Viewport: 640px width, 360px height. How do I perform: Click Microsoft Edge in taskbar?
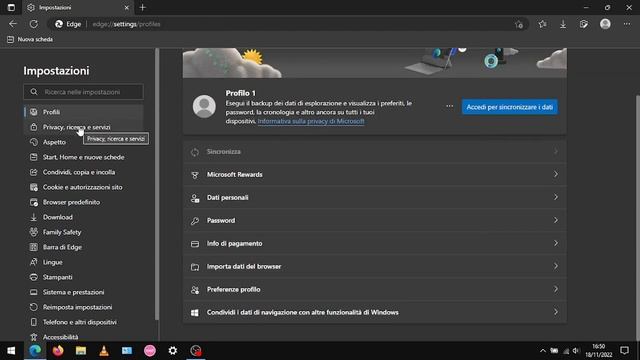coord(35,351)
